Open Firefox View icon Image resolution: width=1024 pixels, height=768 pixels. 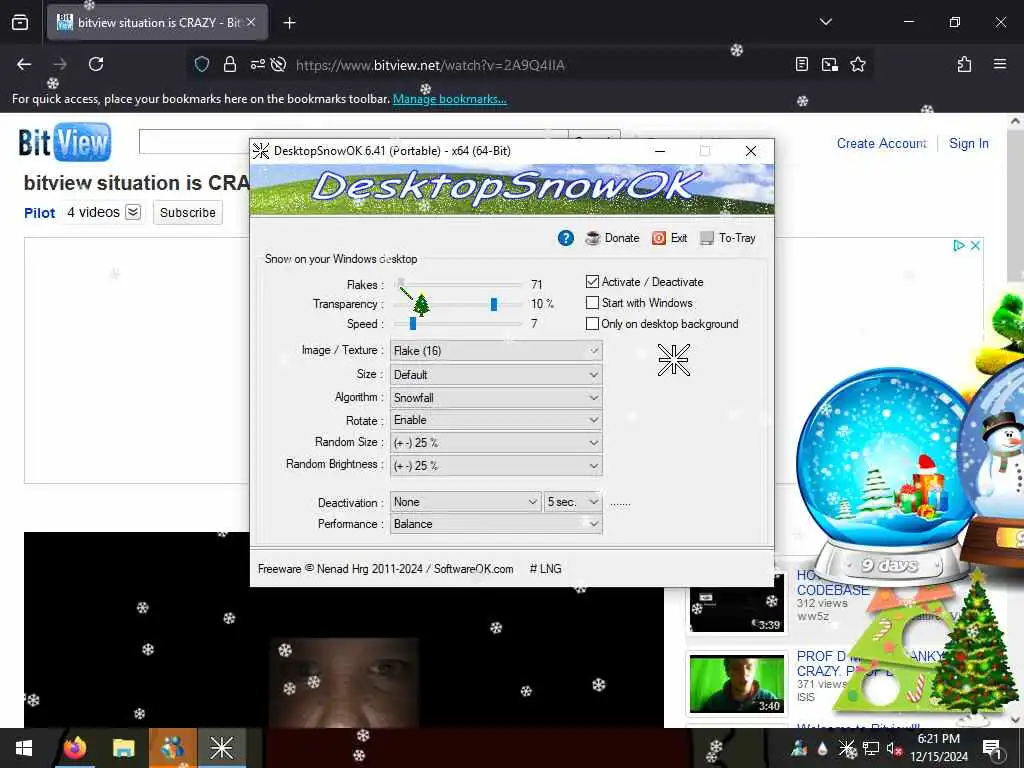(20, 23)
